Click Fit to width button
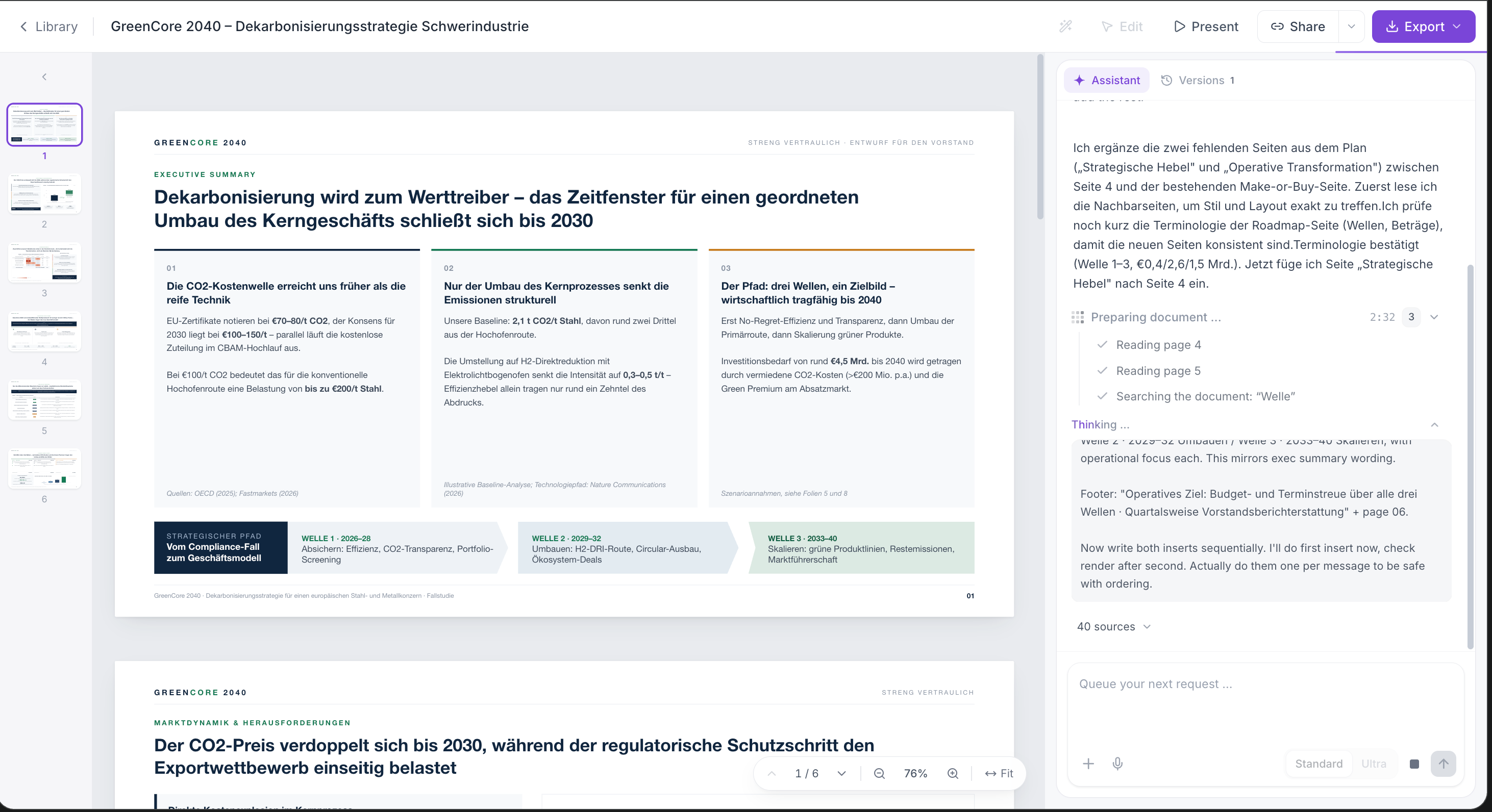This screenshot has width=1492, height=812. (999, 774)
